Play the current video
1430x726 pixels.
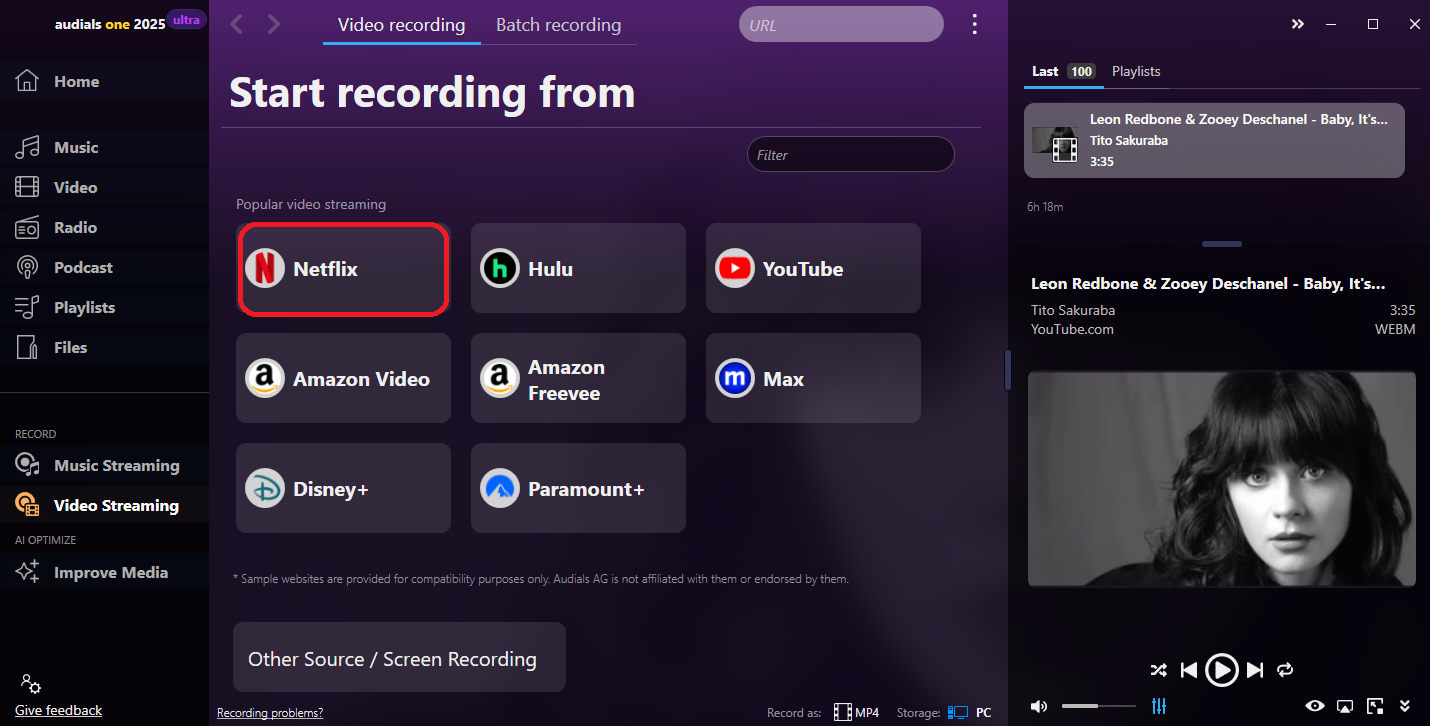pos(1222,670)
